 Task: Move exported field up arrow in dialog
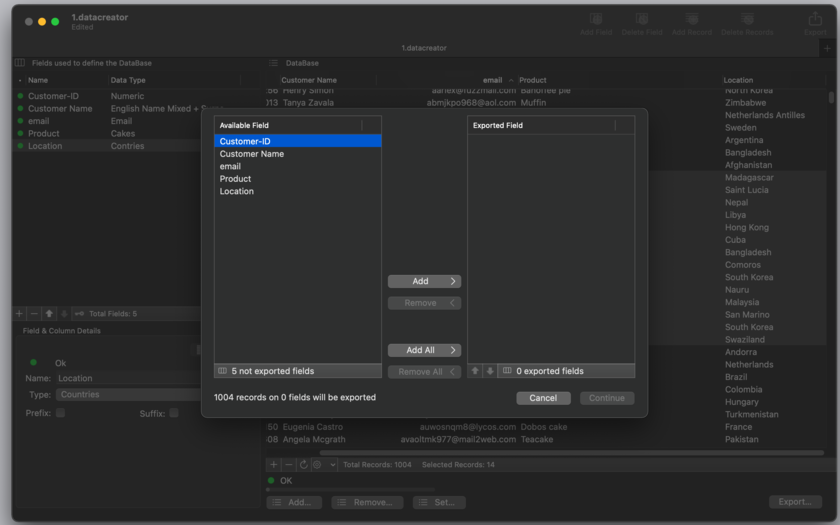pos(475,371)
